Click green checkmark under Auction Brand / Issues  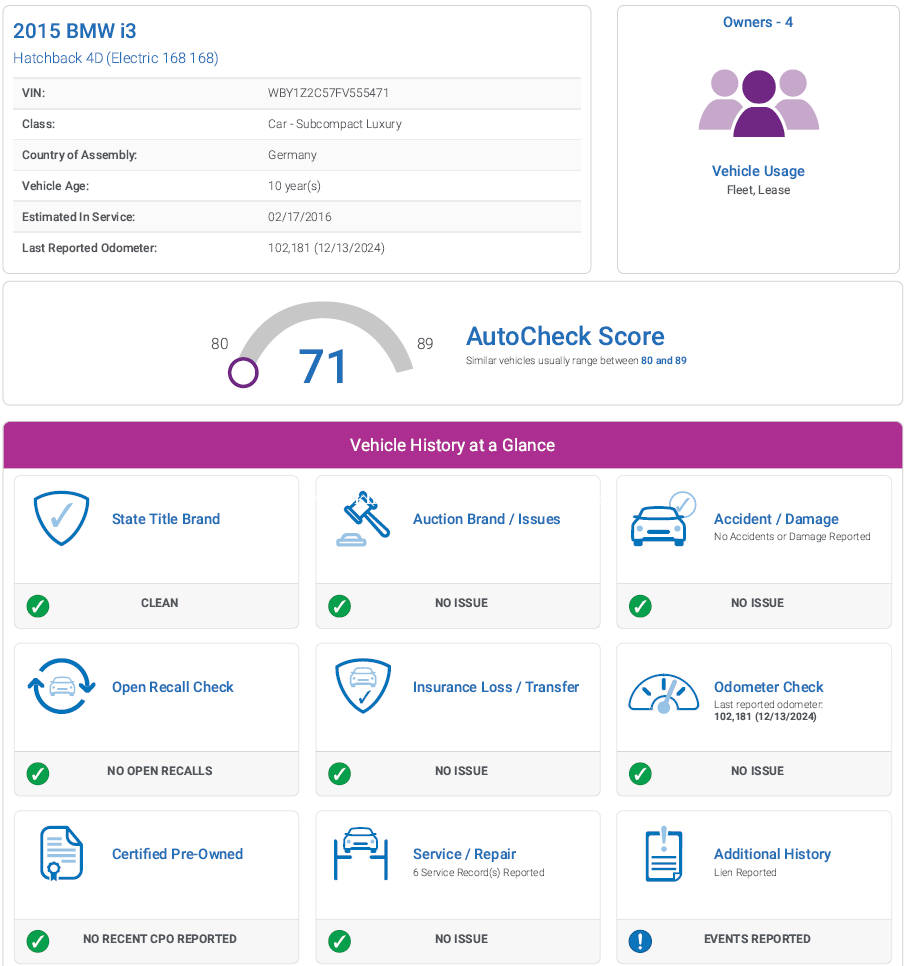click(339, 606)
